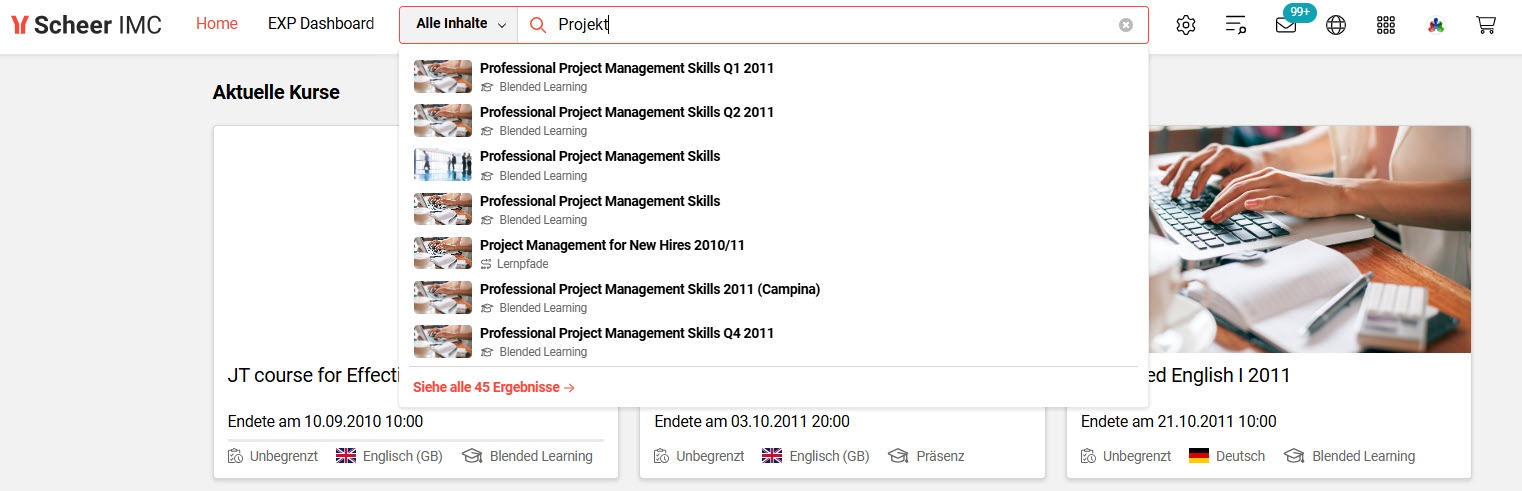Clear the search field with X icon

(1126, 25)
